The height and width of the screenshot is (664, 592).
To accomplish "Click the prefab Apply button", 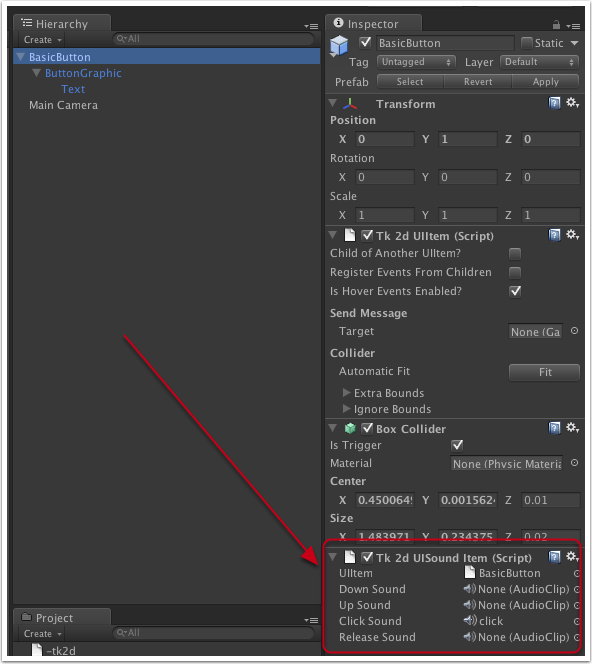I will (x=545, y=82).
